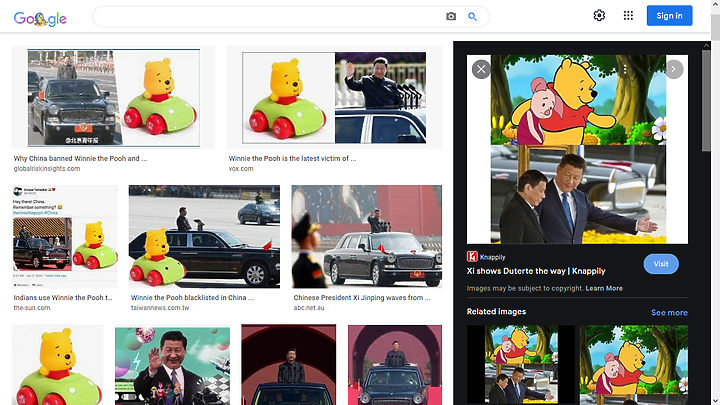Click the Knappily source name text
Viewport: 720px width, 405px height.
(x=493, y=257)
